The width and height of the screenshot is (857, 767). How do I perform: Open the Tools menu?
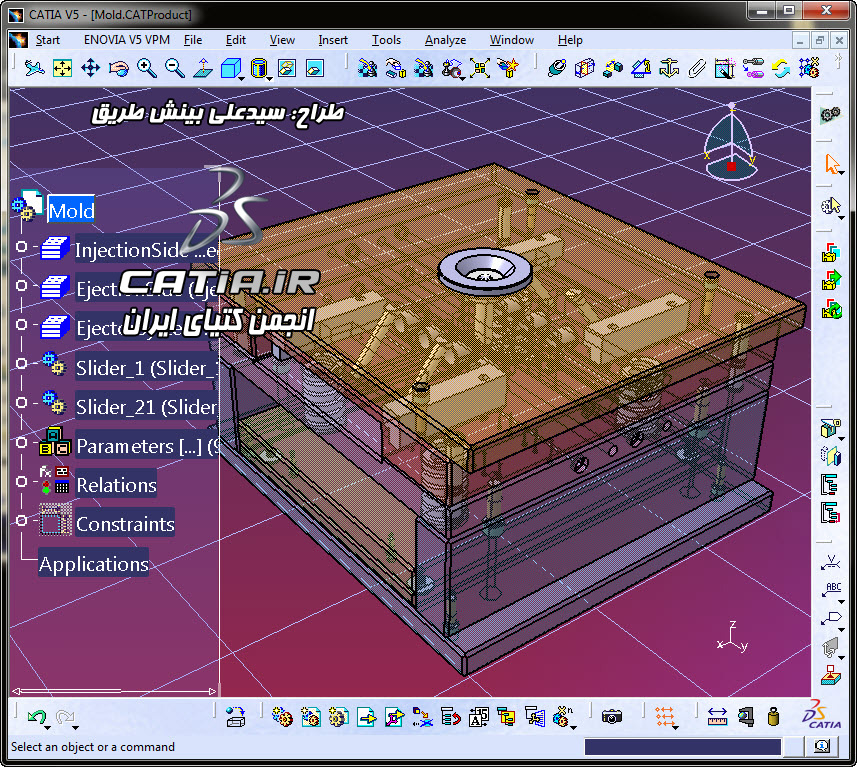click(x=386, y=40)
